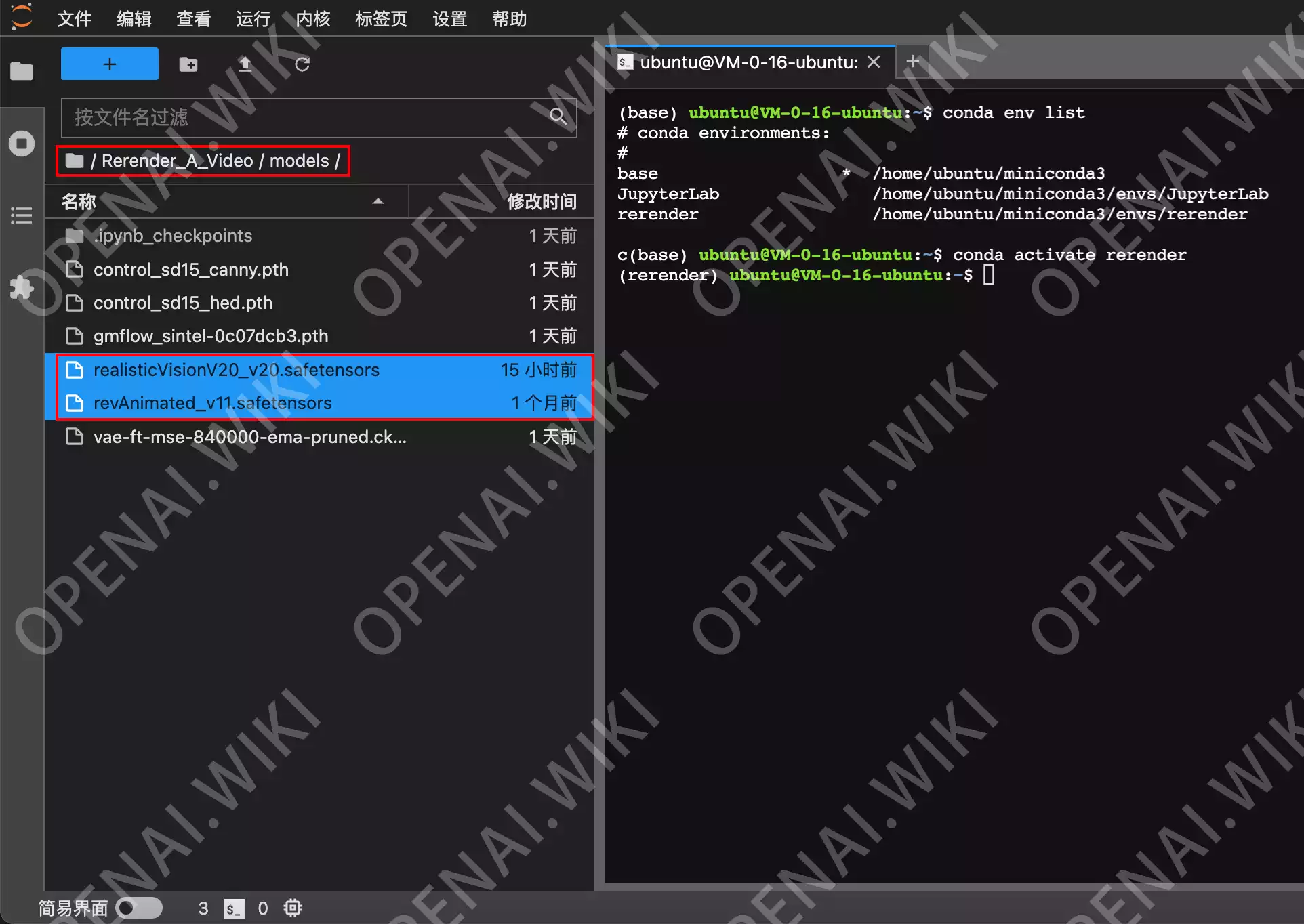The width and height of the screenshot is (1304, 924).
Task: Click file icon of control_sd15_canny.pth
Action: click(75, 270)
